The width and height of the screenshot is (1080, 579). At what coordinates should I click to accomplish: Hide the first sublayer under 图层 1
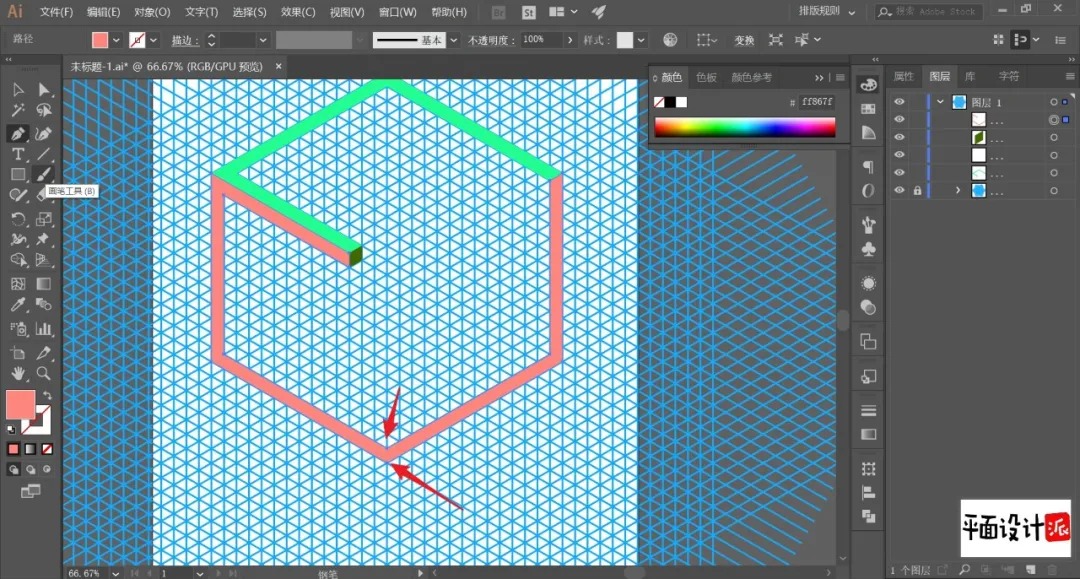[899, 120]
